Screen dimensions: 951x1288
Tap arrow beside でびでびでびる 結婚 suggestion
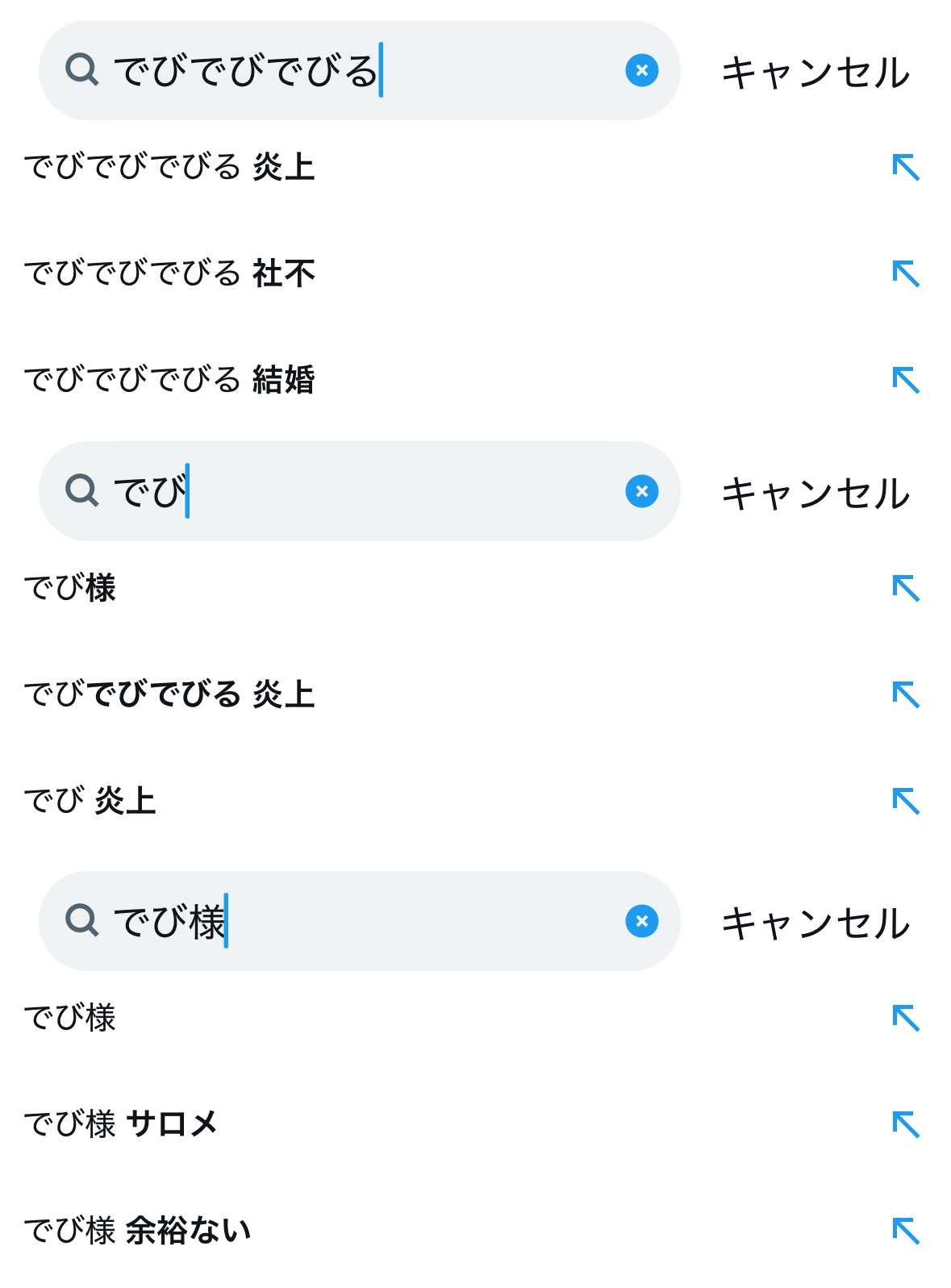pos(906,380)
